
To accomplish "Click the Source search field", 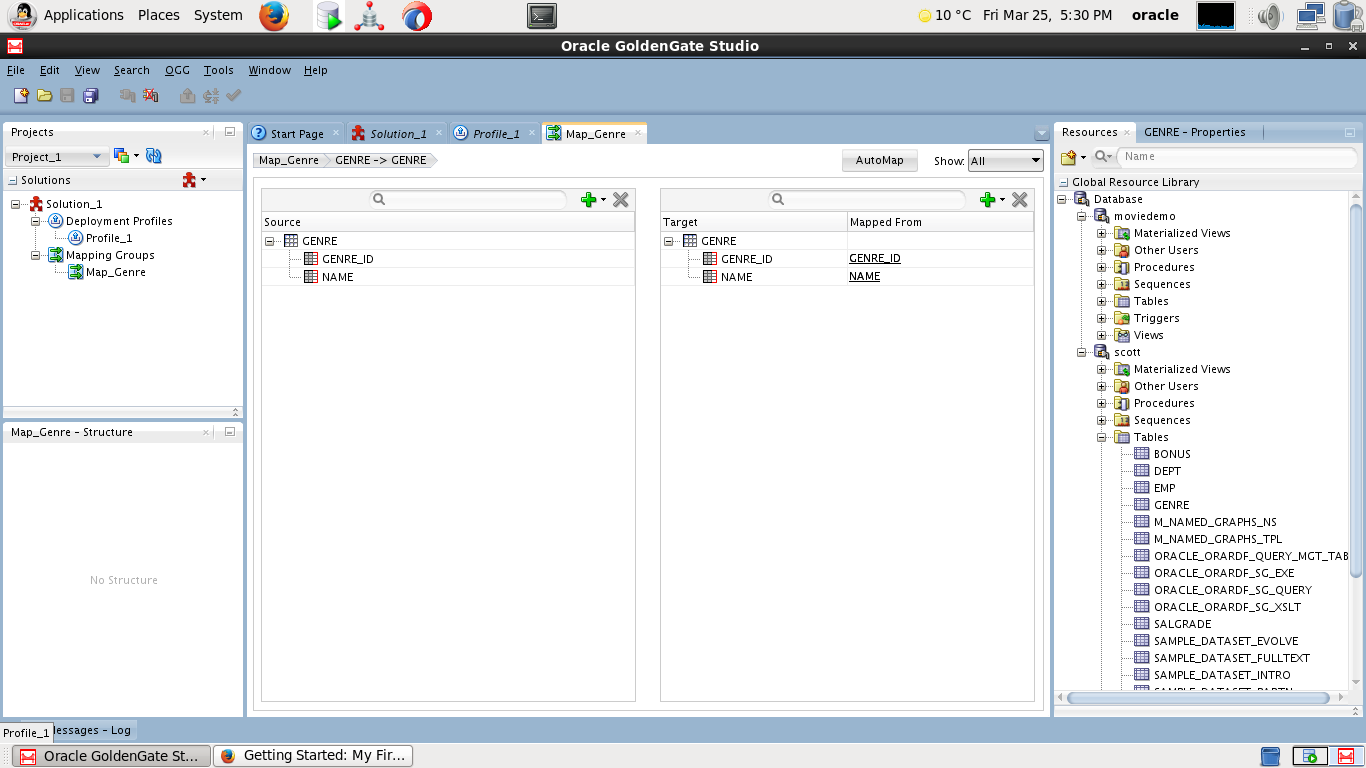I will point(468,200).
